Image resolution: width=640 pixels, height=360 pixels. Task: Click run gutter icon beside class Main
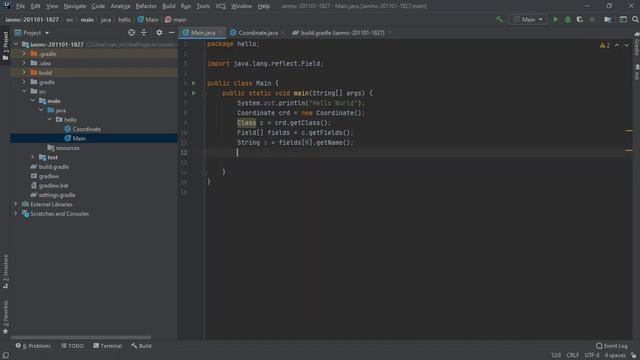point(194,83)
